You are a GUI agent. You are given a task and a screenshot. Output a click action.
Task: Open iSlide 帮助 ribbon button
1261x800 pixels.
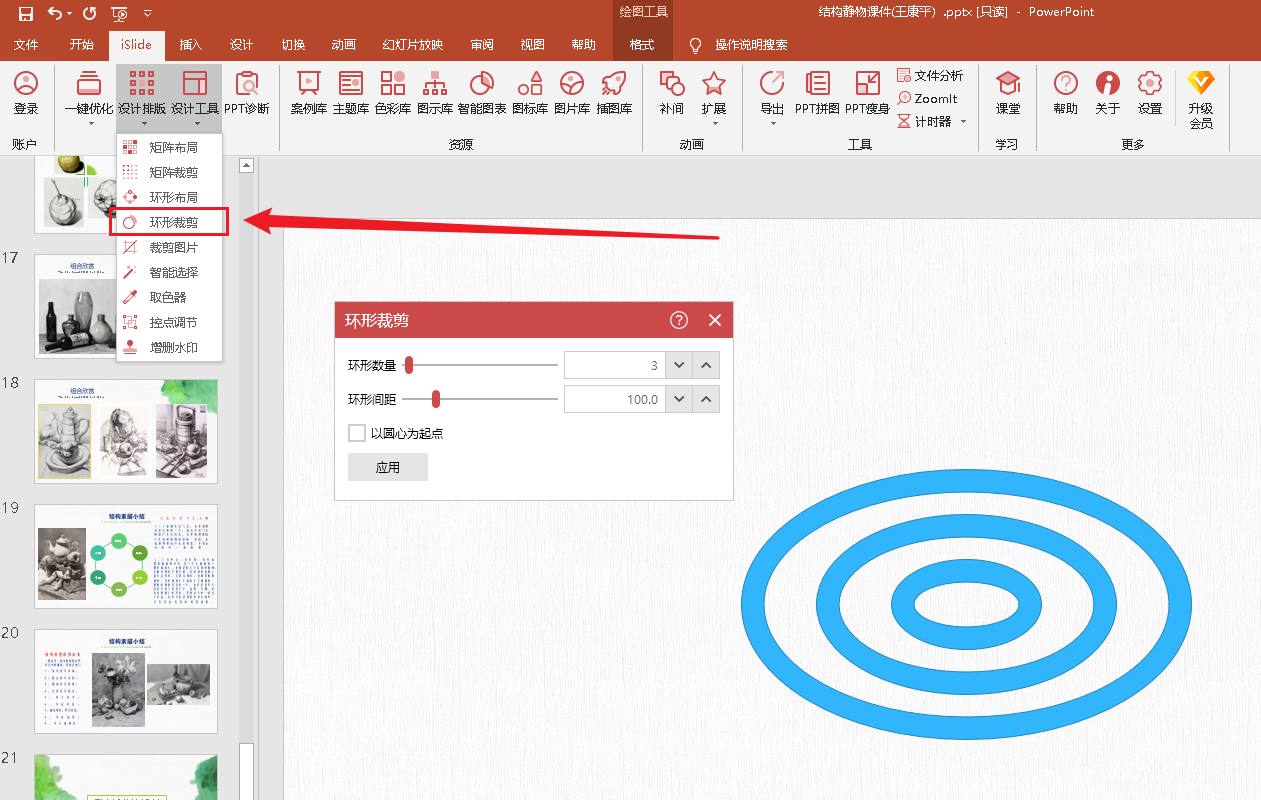1066,93
